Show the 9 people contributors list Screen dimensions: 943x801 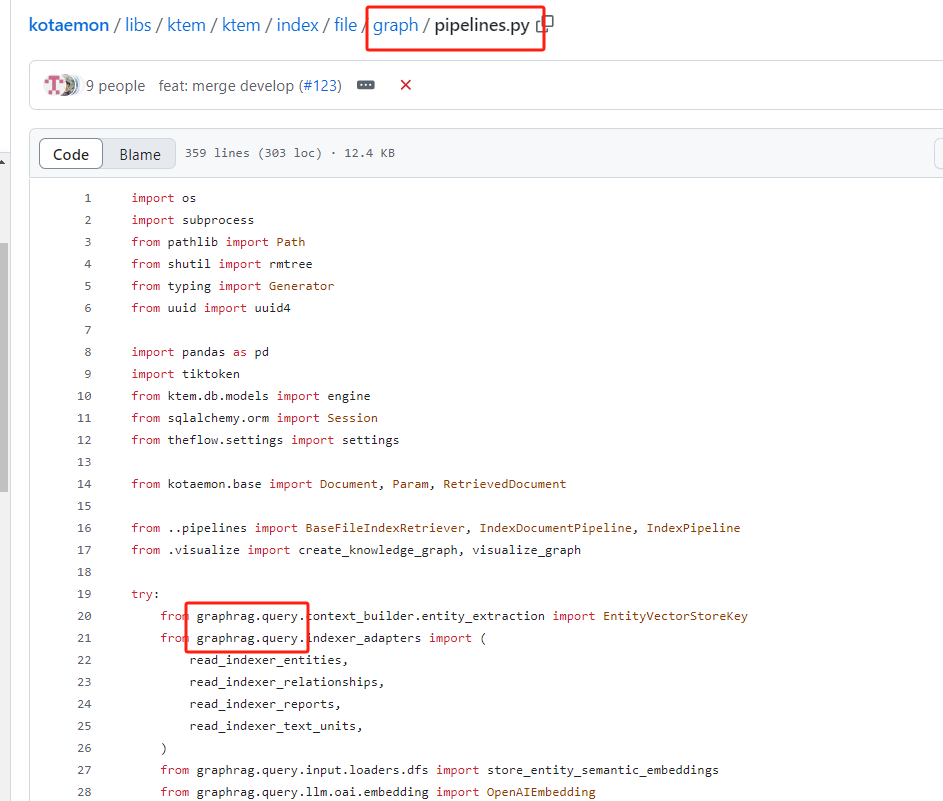(115, 86)
